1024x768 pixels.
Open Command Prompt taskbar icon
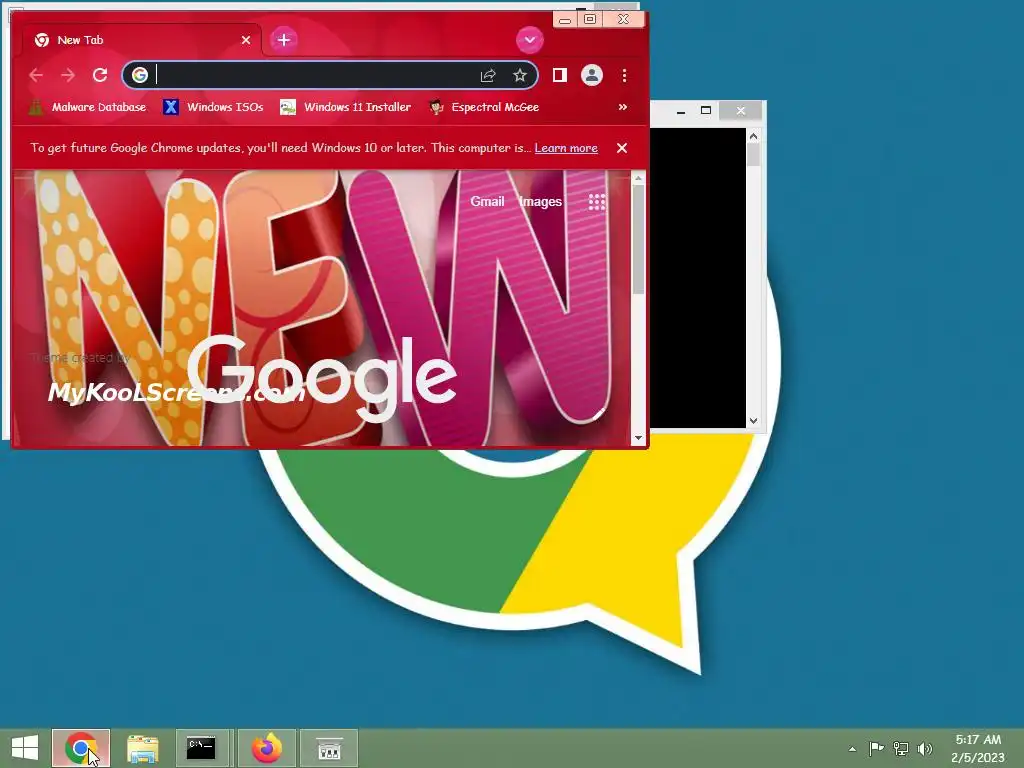[x=201, y=748]
